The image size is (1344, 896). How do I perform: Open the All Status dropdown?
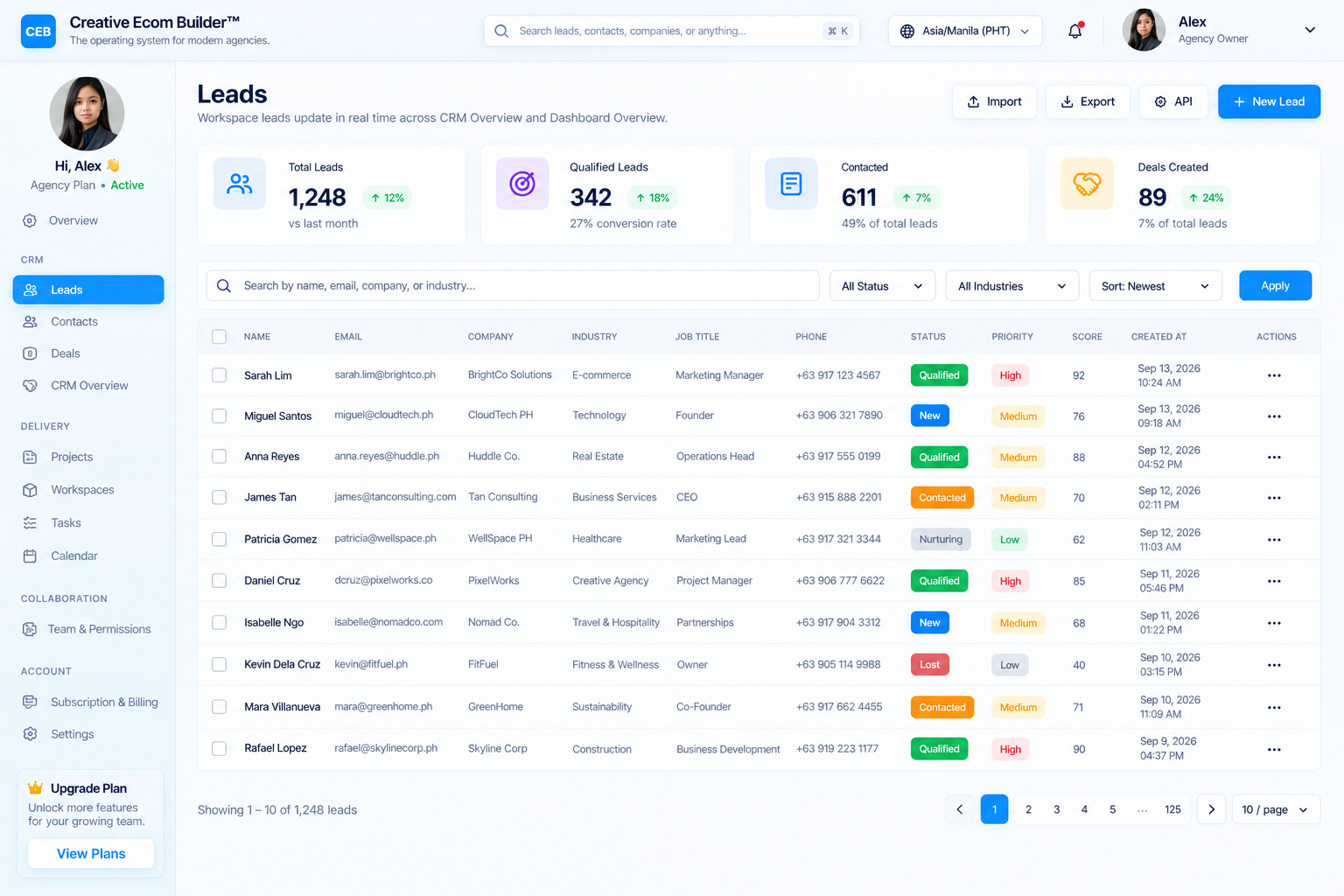click(882, 286)
